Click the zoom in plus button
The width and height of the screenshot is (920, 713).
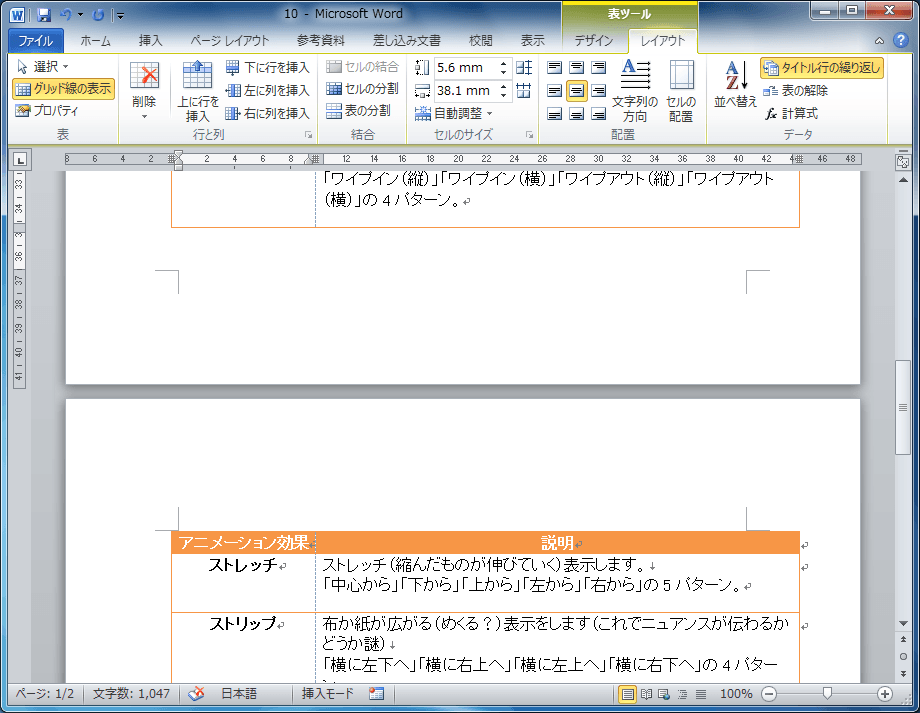[x=885, y=694]
